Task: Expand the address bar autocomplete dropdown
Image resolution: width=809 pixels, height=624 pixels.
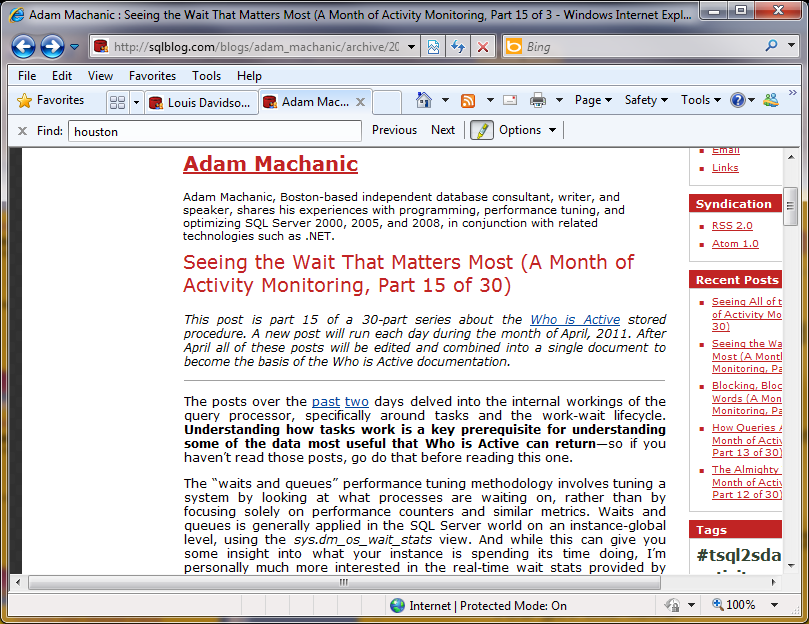Action: click(x=411, y=47)
